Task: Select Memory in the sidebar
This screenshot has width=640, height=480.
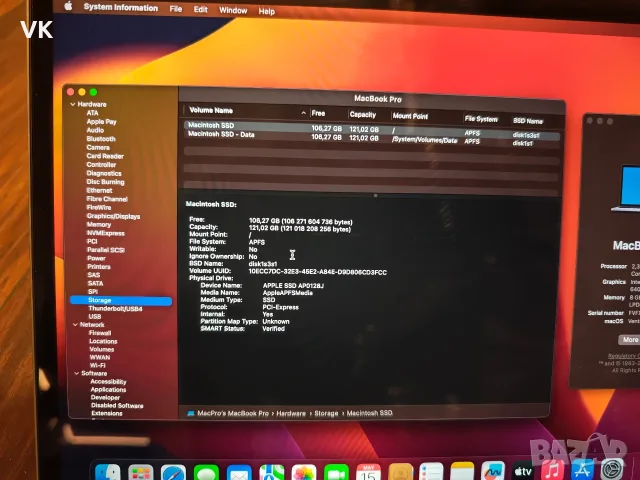Action: 99,224
